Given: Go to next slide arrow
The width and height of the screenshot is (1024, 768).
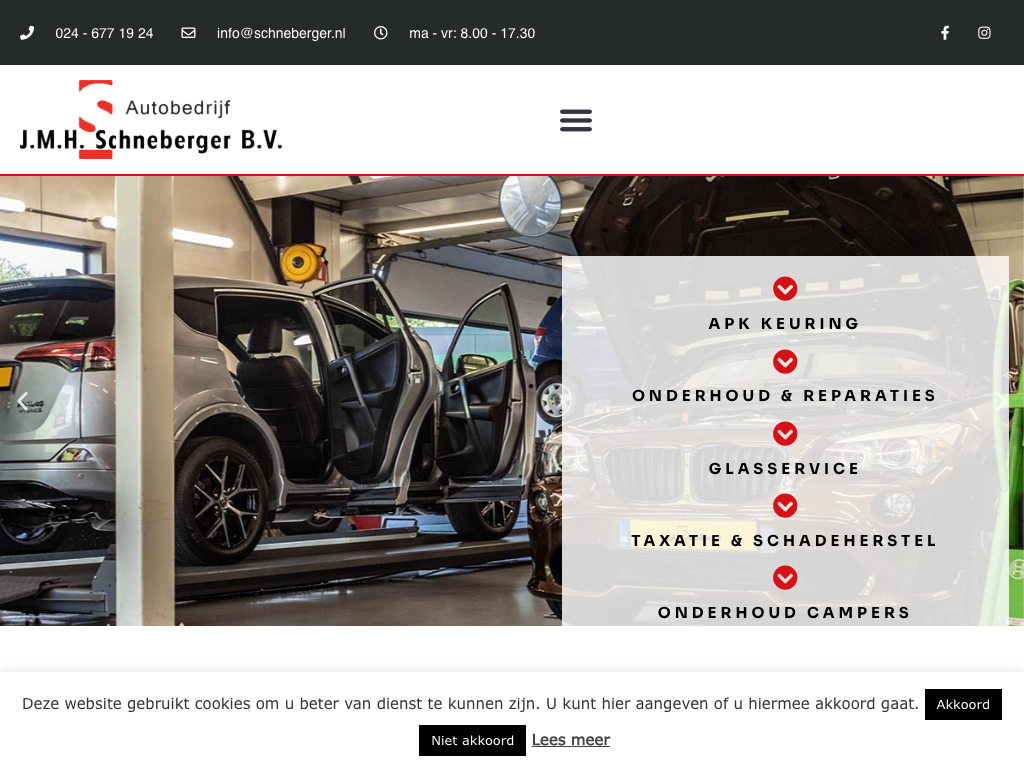Looking at the screenshot, I should [x=1001, y=401].
